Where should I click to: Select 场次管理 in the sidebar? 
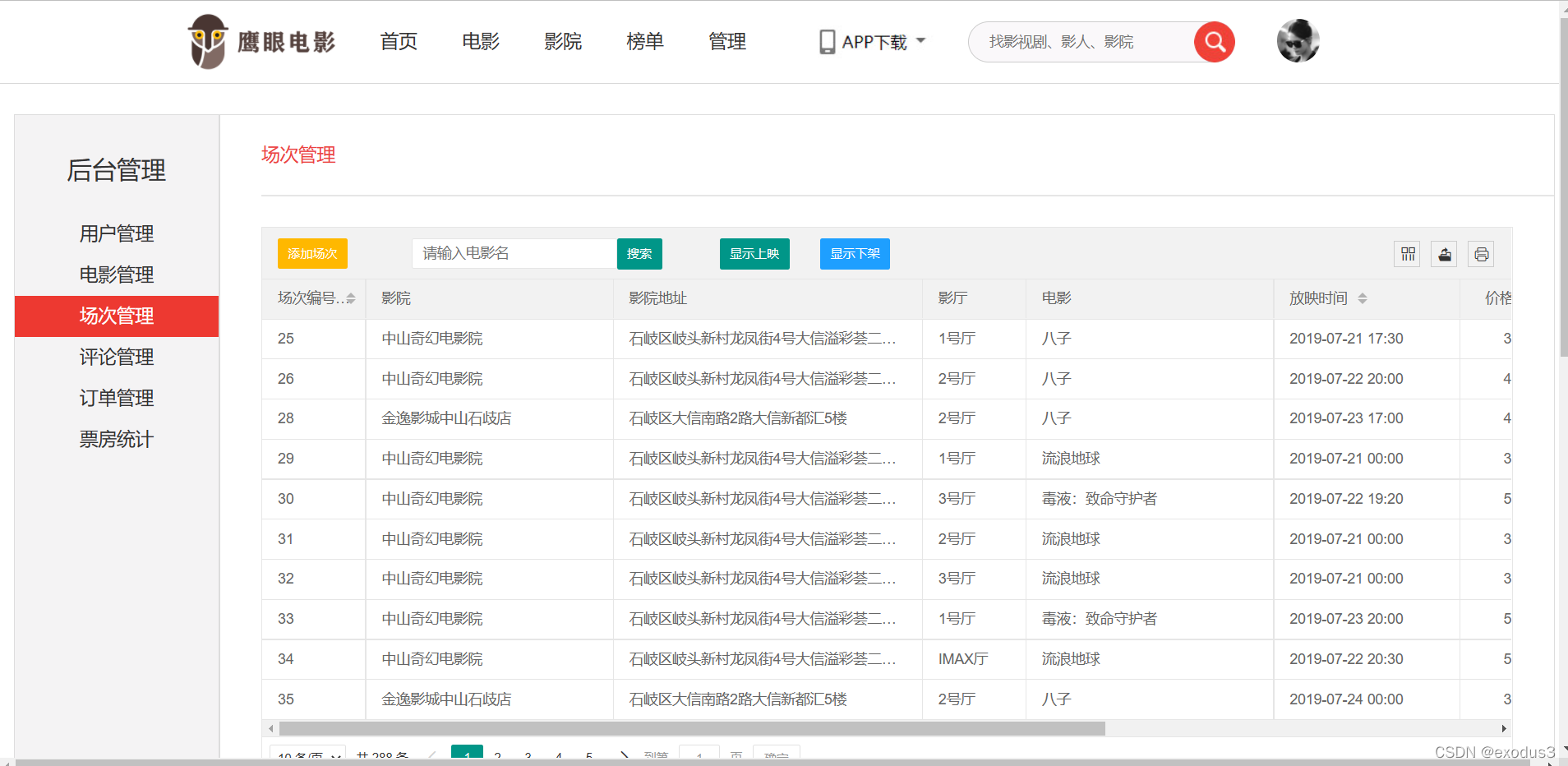(117, 316)
